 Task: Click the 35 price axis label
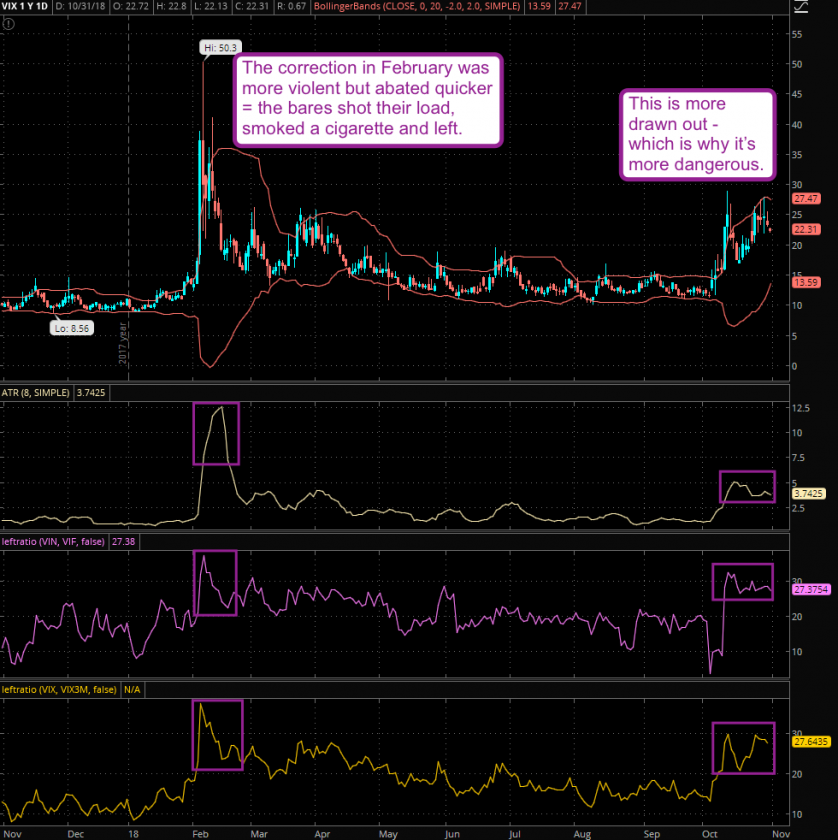tap(797, 155)
